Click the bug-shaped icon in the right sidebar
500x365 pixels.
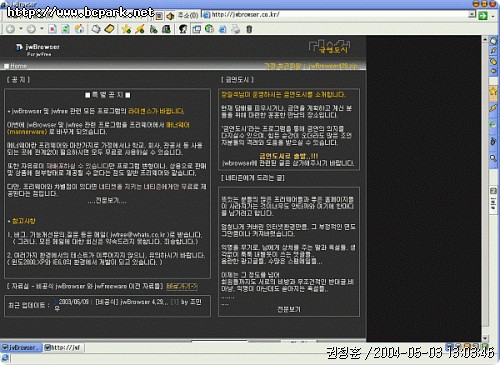(x=493, y=141)
